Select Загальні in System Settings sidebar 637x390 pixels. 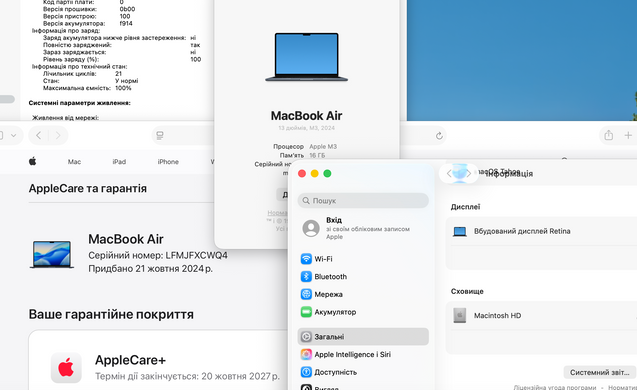[x=363, y=337]
